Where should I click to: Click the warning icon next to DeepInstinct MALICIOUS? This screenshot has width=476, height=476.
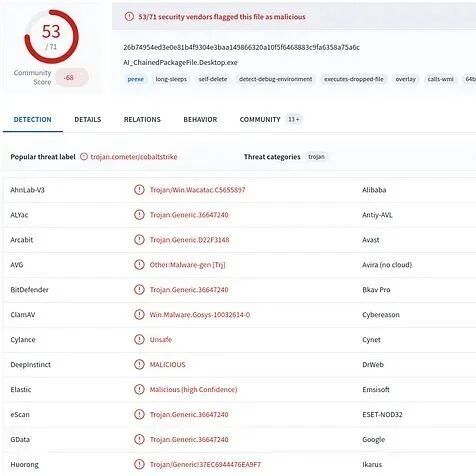pyautogui.click(x=139, y=364)
